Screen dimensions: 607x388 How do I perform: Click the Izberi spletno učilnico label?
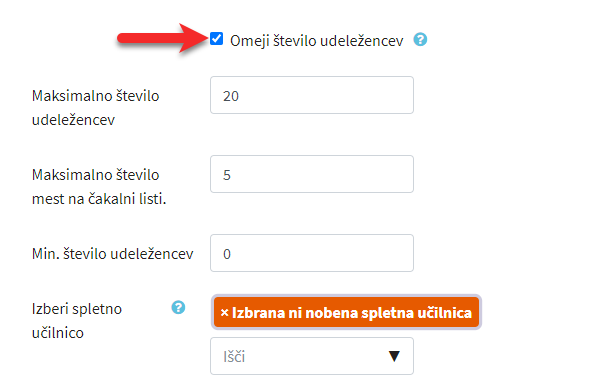tap(77, 321)
